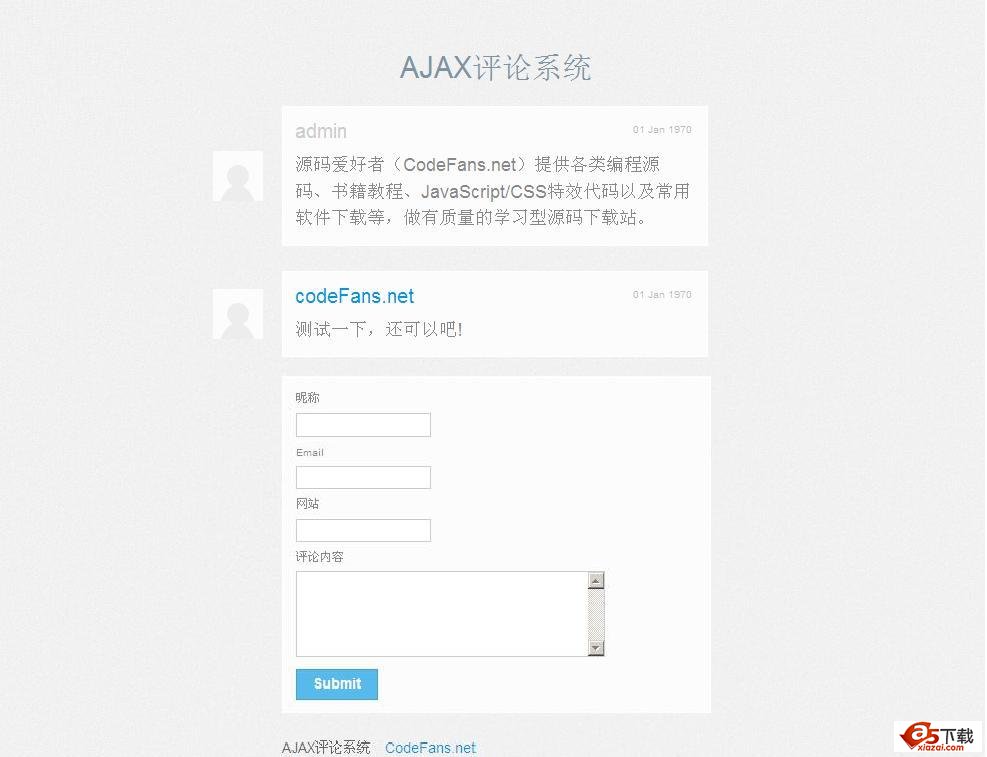
Task: Click the admin comment body text
Action: point(493,191)
